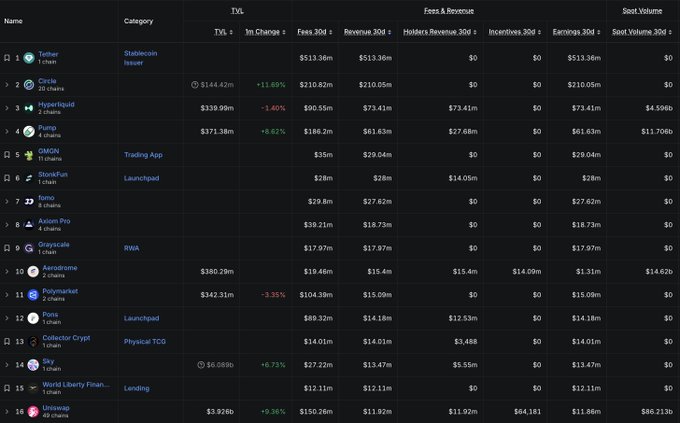Bookmark the StonkFun row
The height and width of the screenshot is (423, 680).
coord(7,178)
